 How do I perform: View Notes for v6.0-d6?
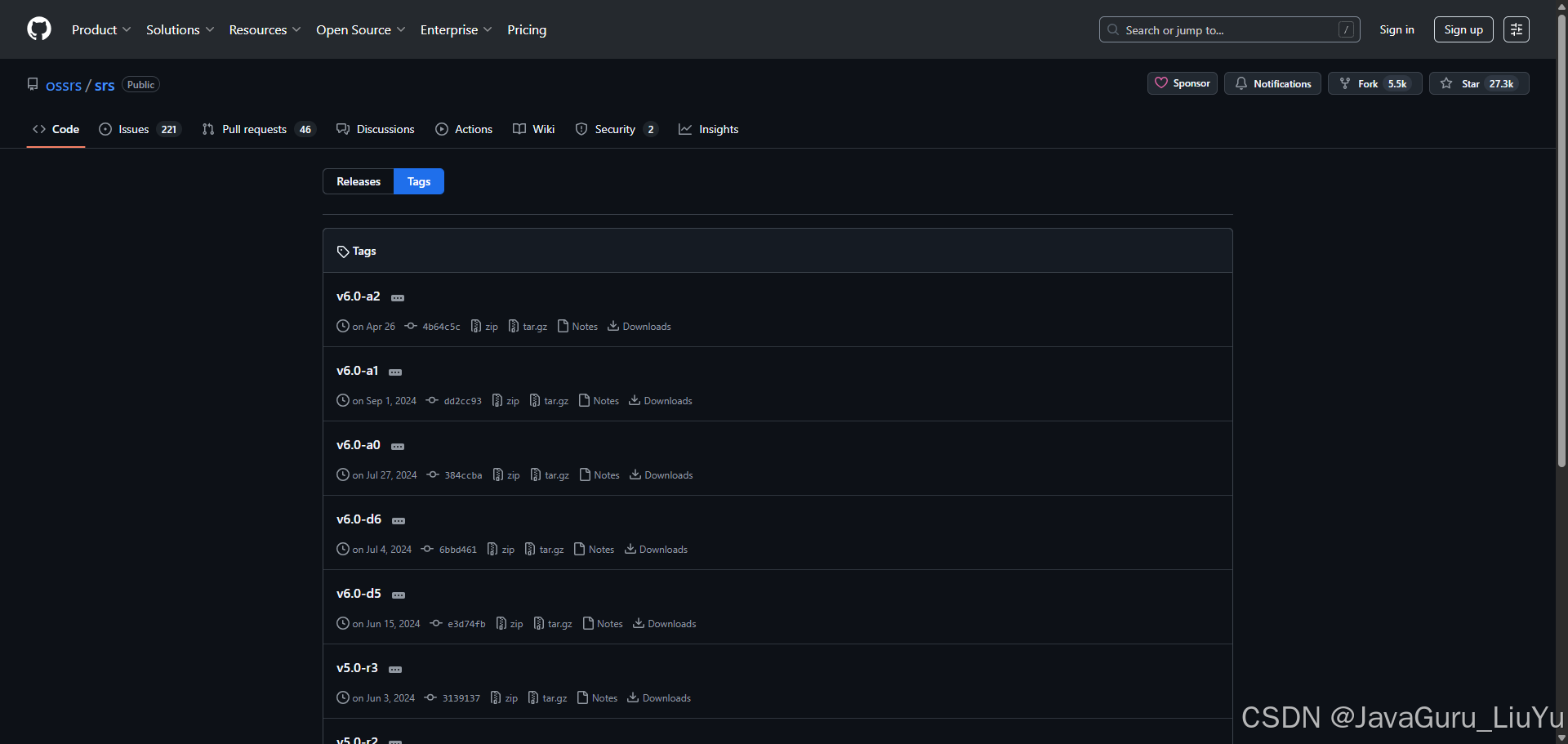594,550
